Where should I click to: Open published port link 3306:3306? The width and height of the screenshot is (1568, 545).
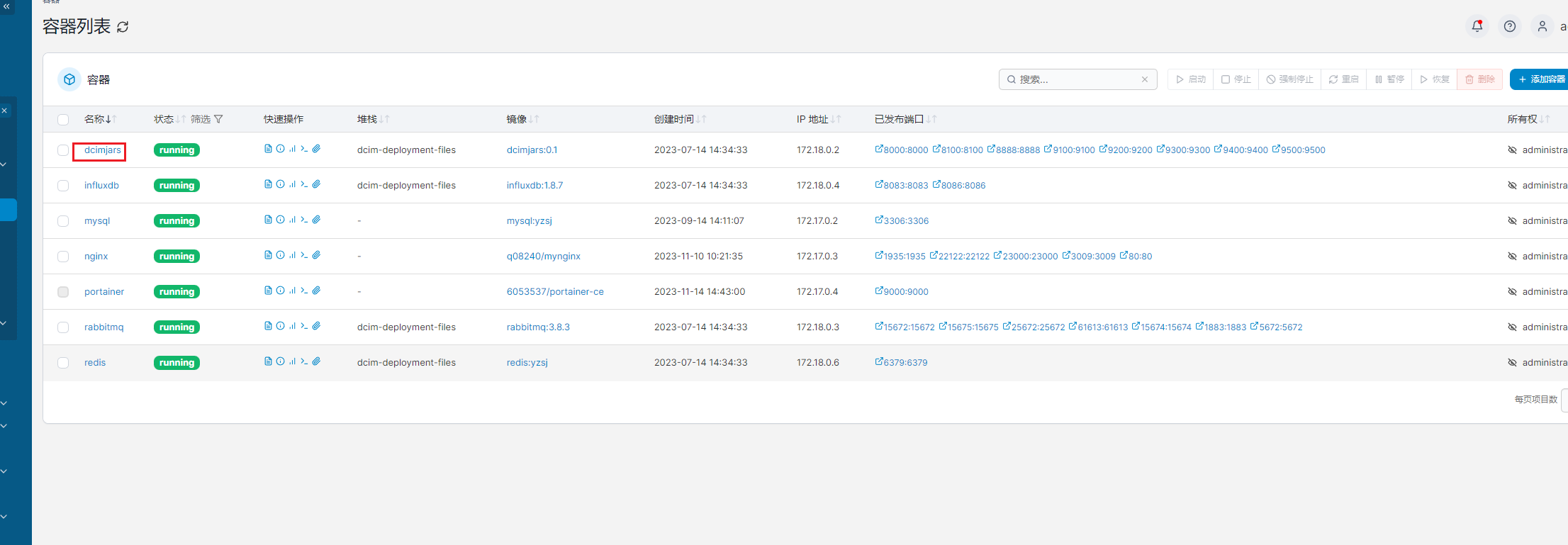(902, 220)
